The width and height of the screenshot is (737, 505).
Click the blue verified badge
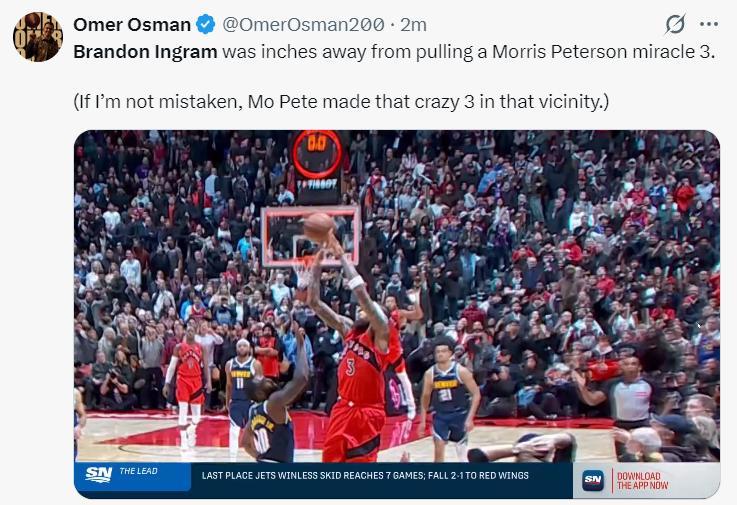pos(205,24)
